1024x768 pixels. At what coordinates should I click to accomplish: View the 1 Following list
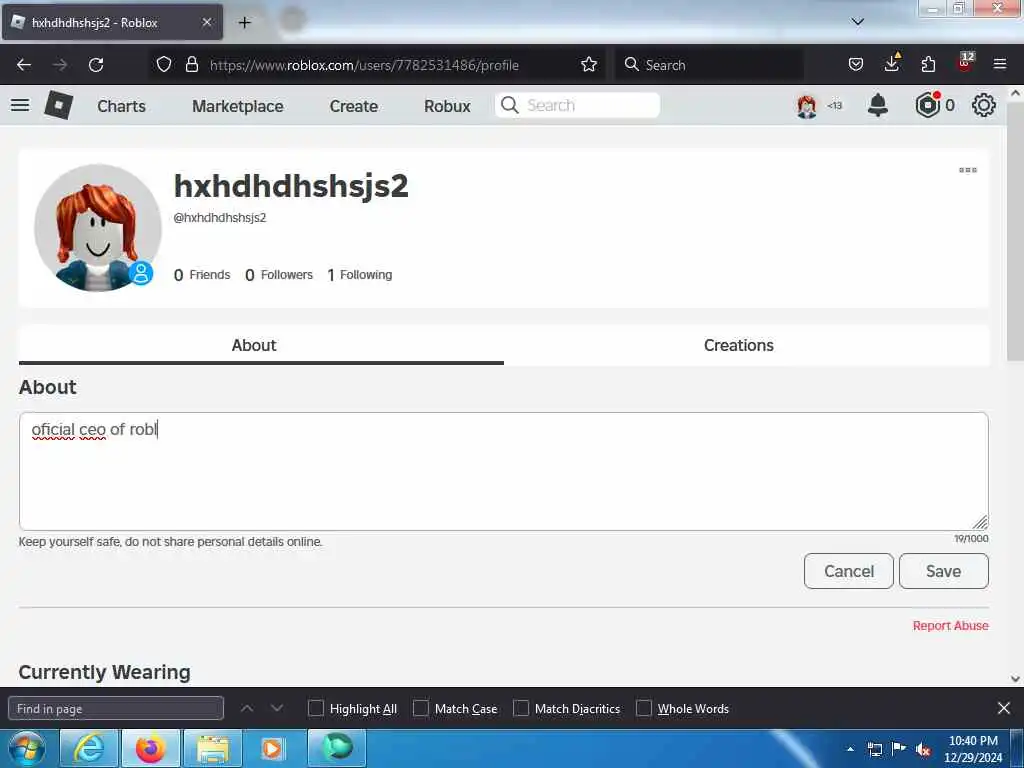(x=360, y=275)
